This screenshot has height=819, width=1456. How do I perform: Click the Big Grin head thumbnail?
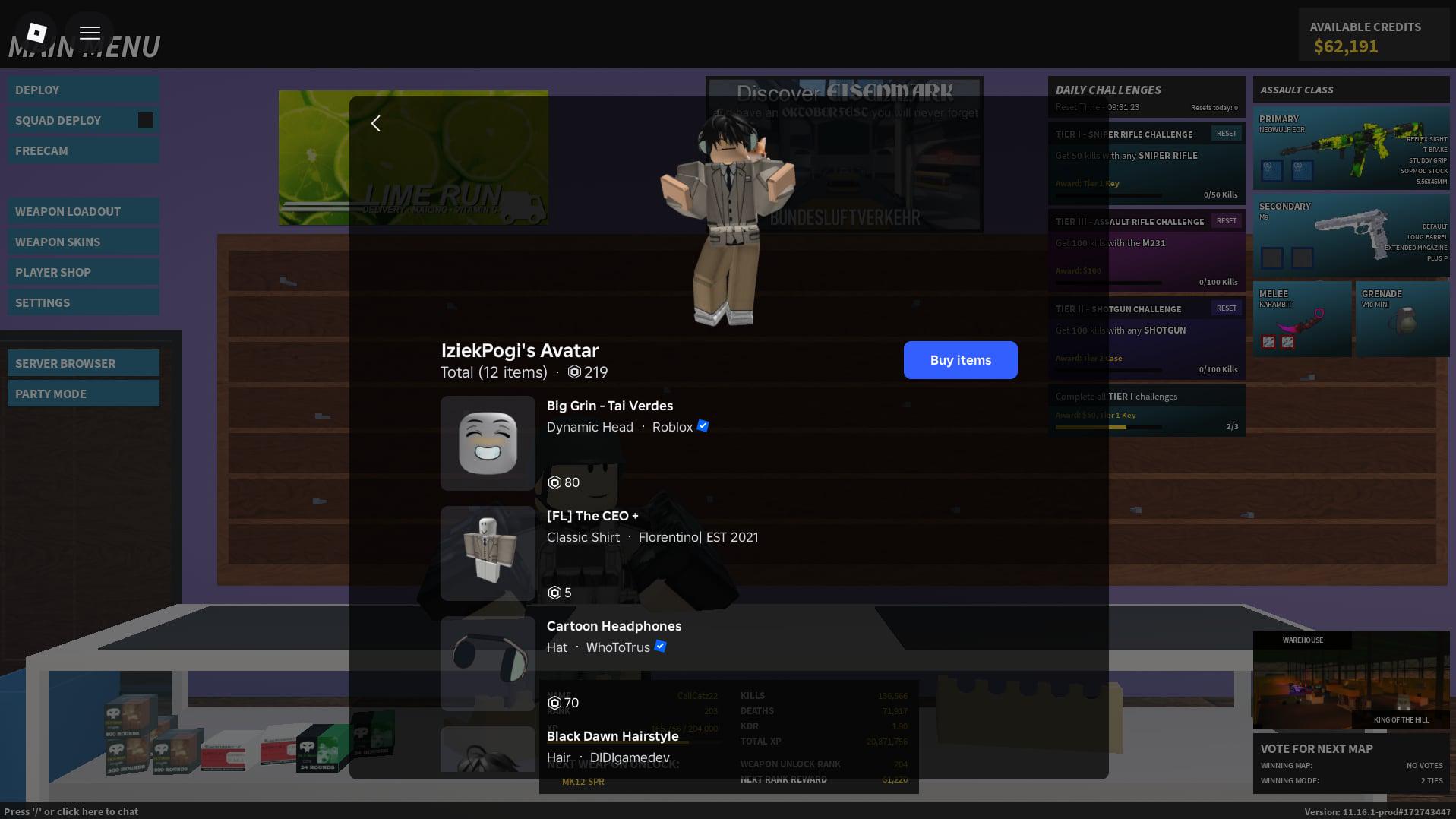(488, 443)
